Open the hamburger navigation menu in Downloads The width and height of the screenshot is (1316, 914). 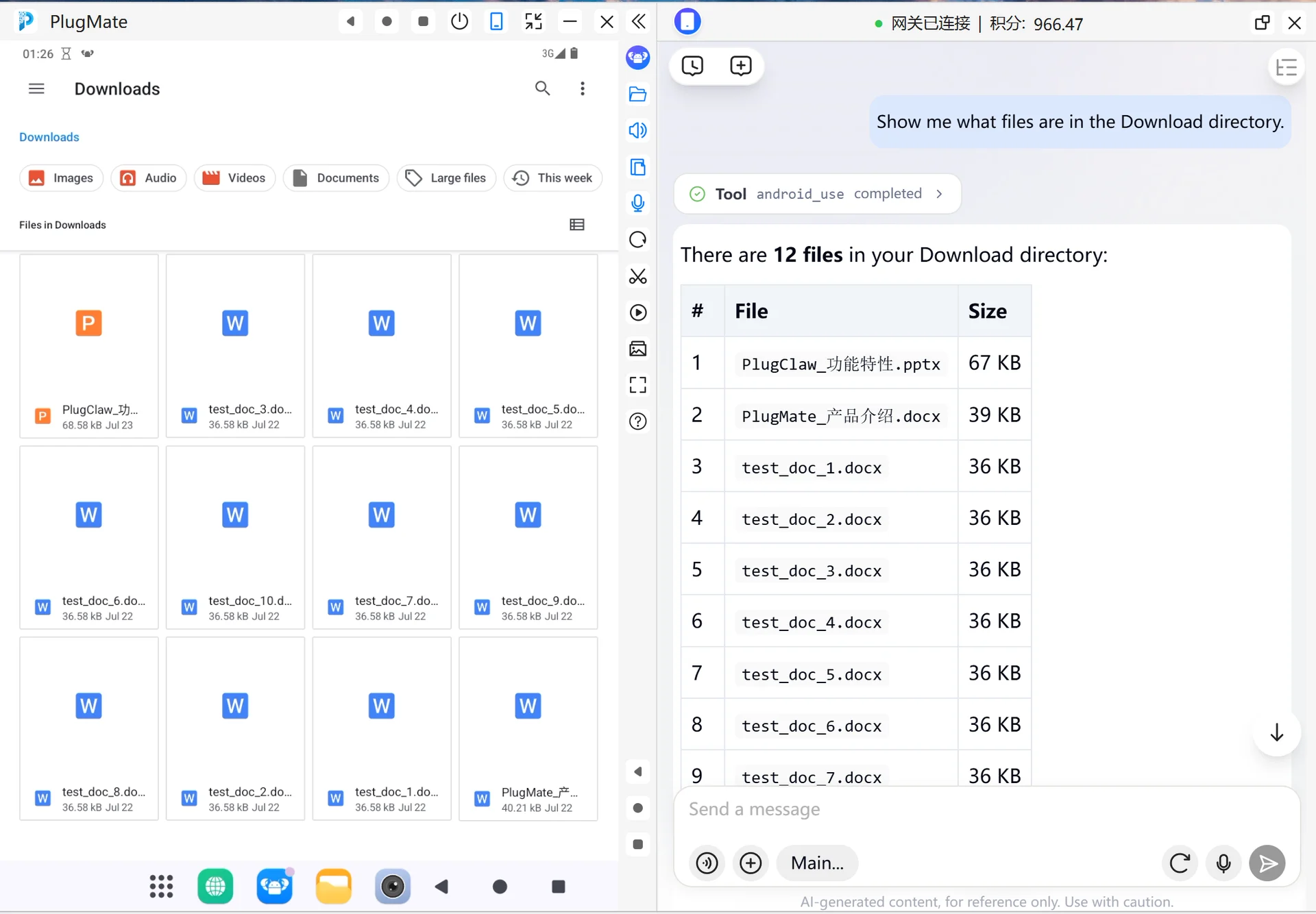pos(36,88)
